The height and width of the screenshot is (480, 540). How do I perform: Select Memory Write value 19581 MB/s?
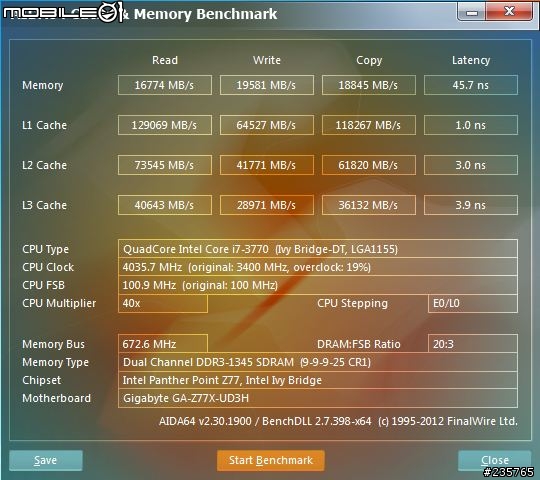[267, 85]
